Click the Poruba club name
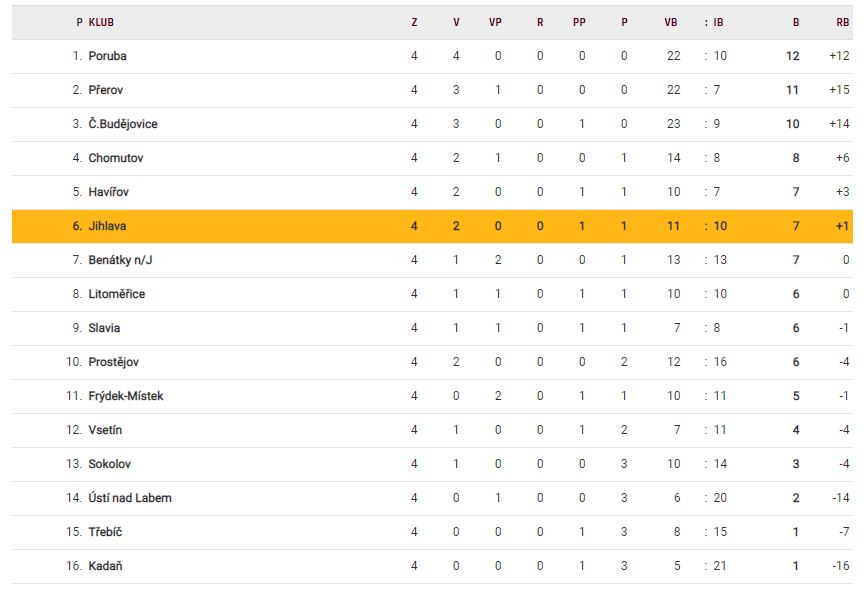 pos(107,56)
